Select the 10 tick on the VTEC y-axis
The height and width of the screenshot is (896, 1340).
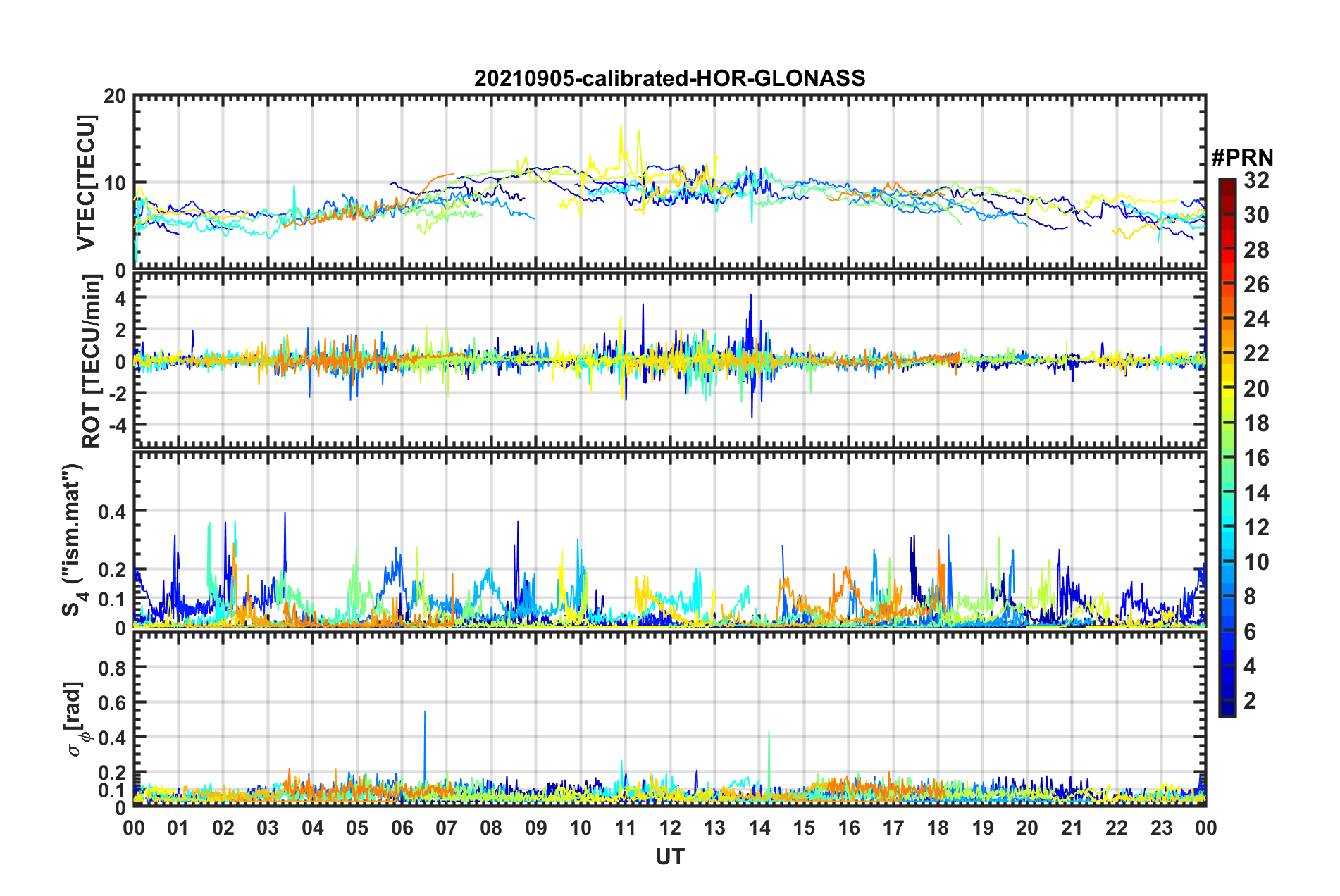[x=115, y=183]
